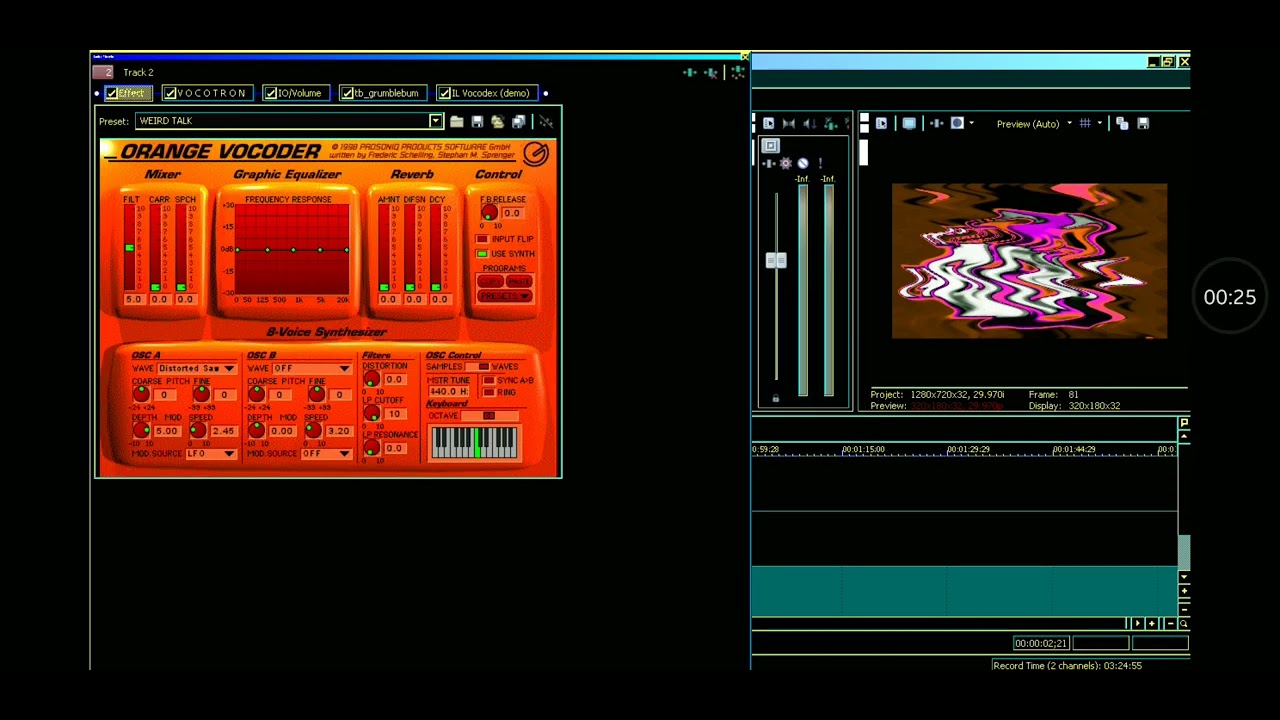This screenshot has height=720, width=1280.
Task: Click the PASTE program button
Action: click(519, 282)
